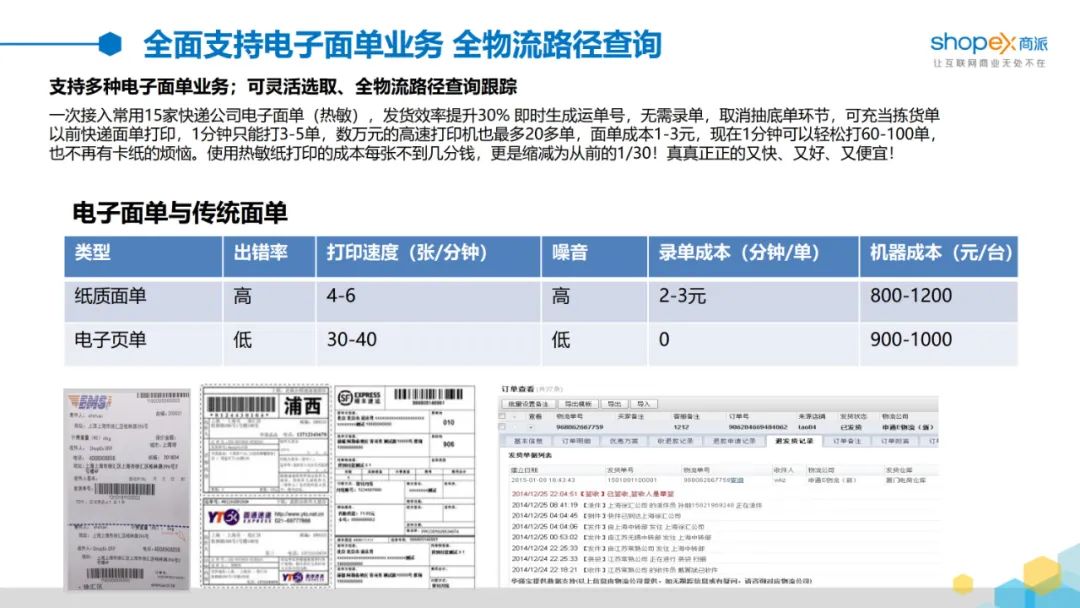Click the 2014/12/25 08:41:19 tracking entry
1080x608 pixels.
[x=637, y=505]
